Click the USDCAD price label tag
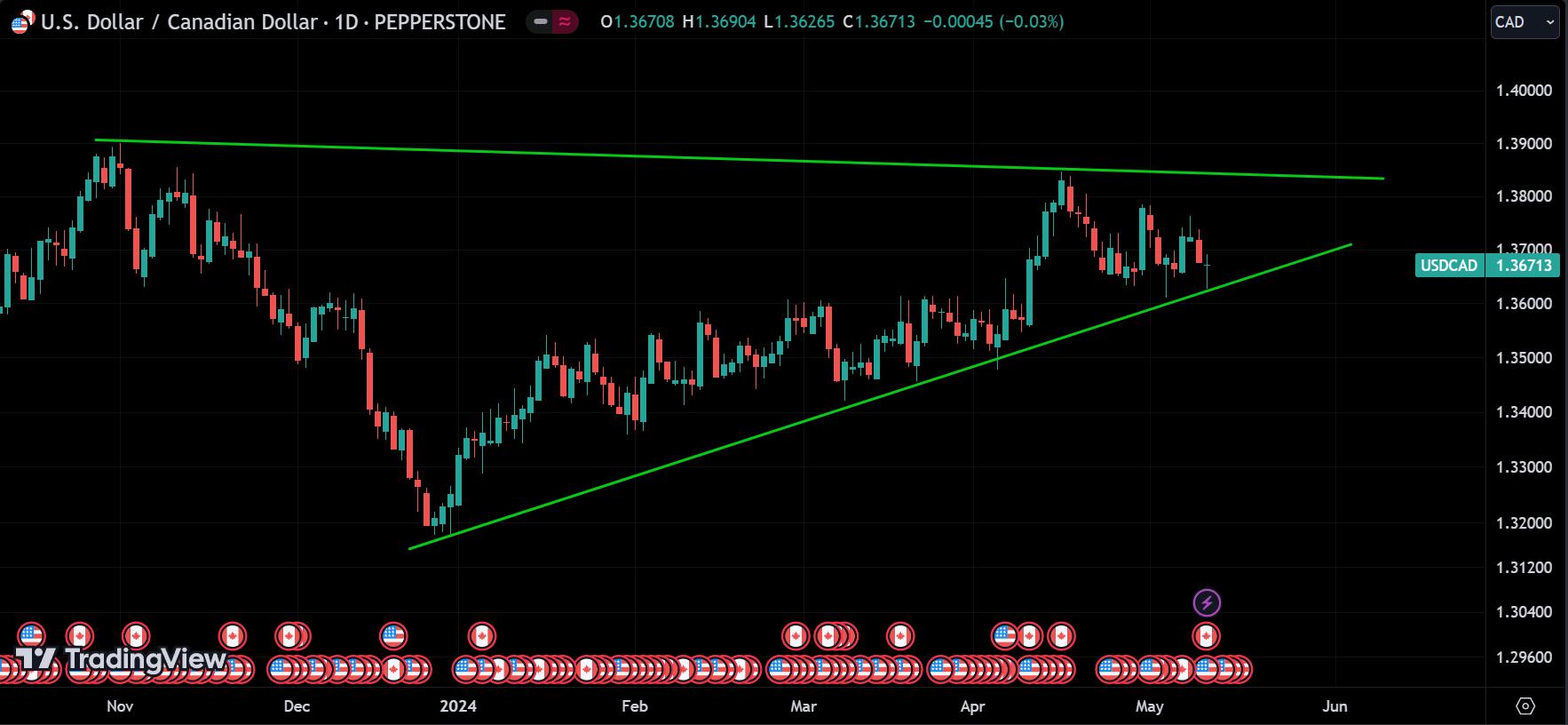 click(1449, 265)
